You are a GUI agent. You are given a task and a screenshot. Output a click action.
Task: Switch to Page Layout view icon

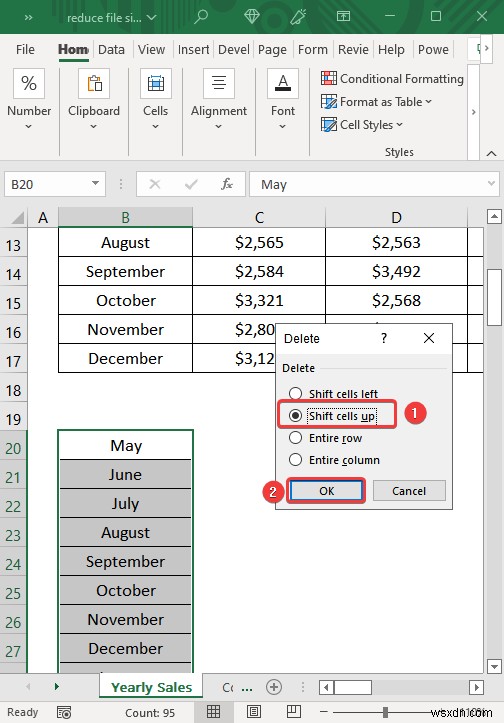254,711
